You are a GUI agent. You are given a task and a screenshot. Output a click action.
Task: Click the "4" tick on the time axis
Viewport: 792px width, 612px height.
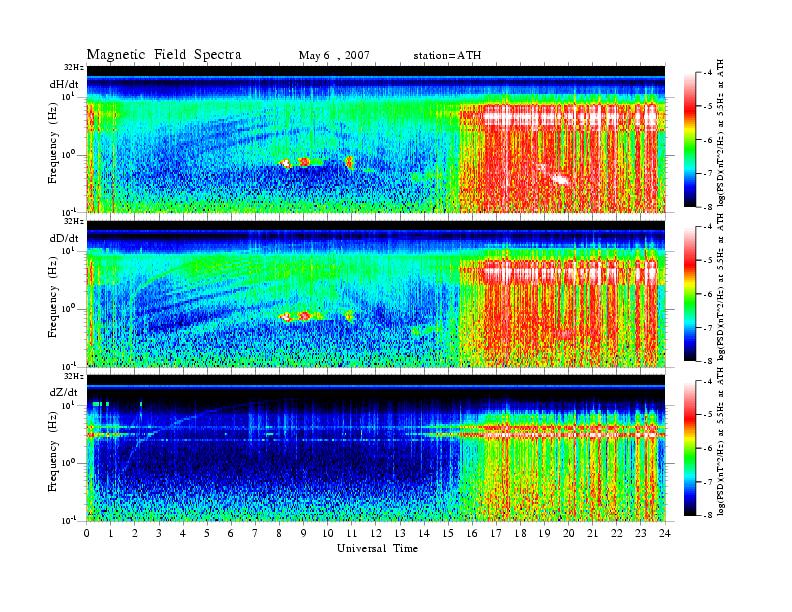pos(183,534)
